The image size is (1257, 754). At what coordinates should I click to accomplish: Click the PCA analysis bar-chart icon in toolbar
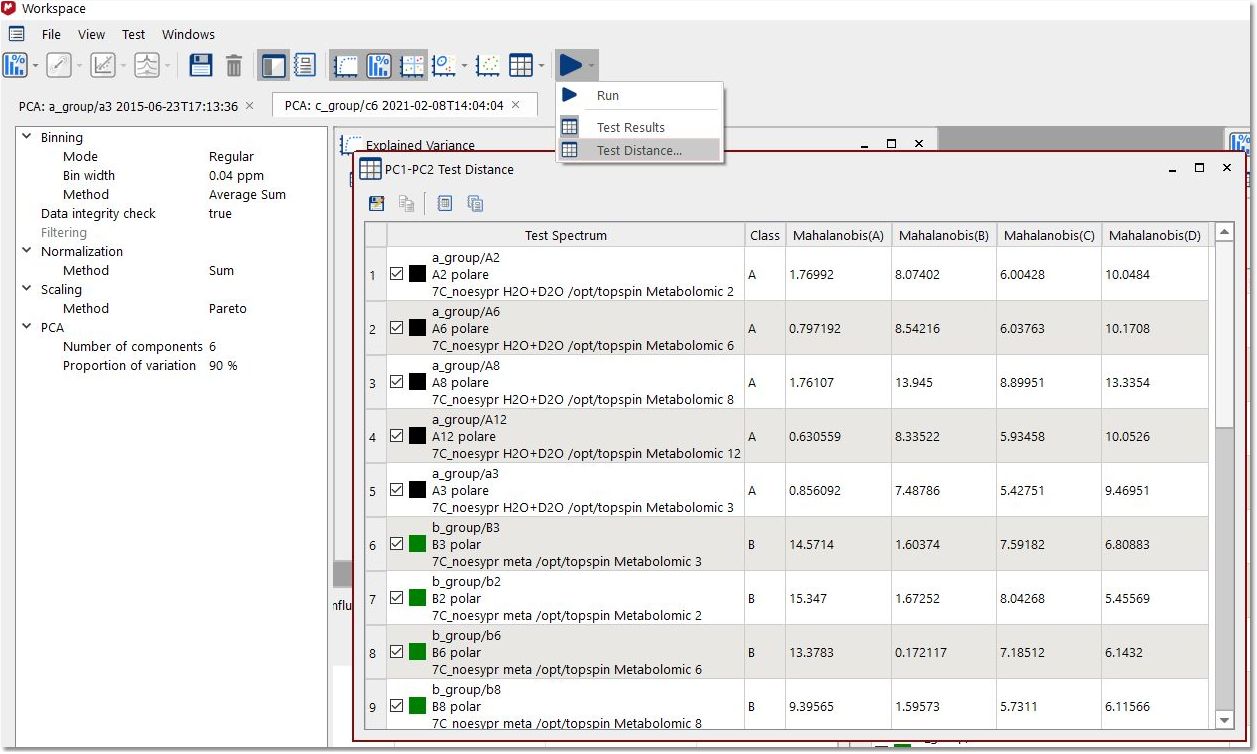(14, 66)
